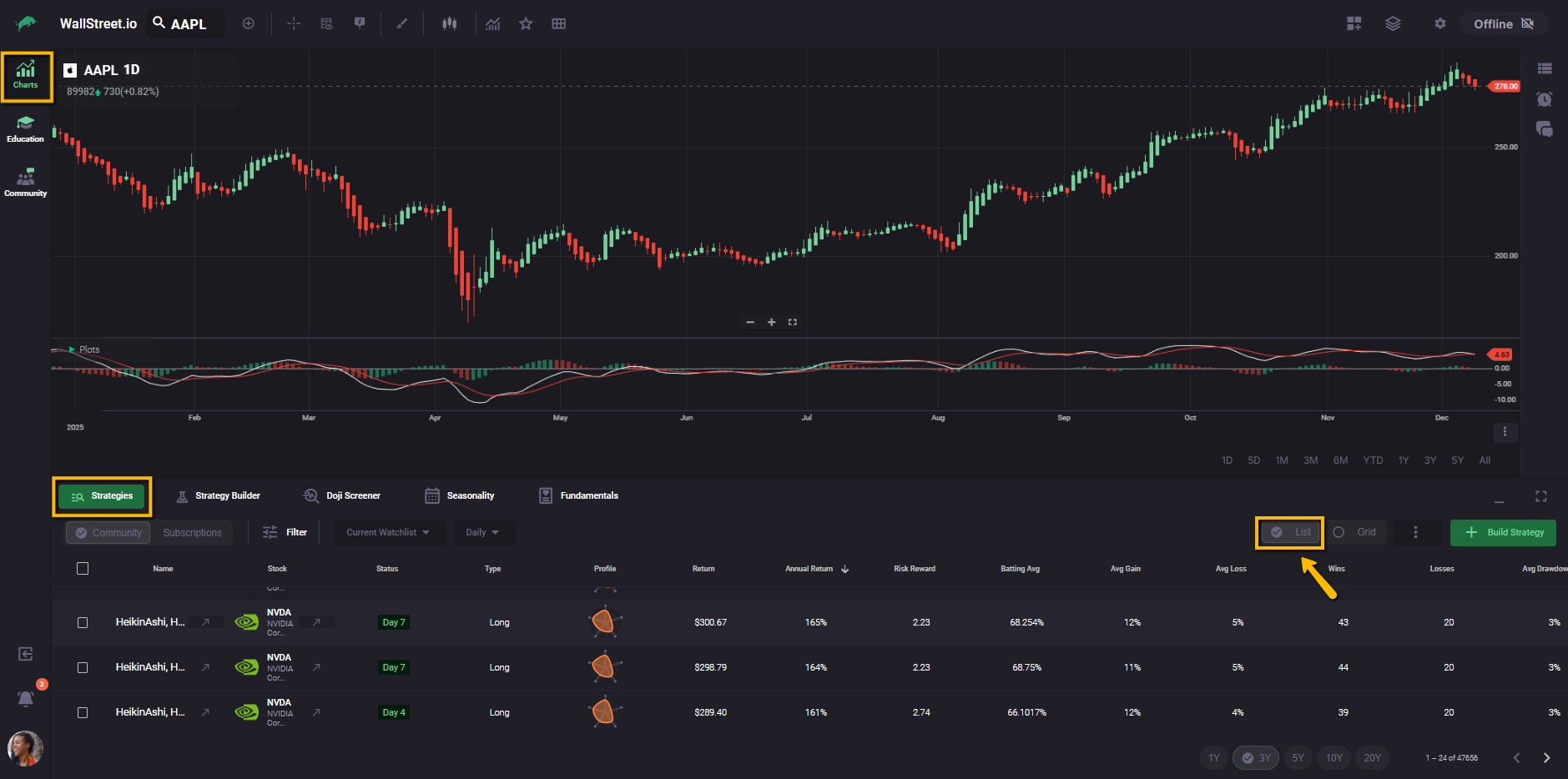This screenshot has width=1568, height=779.
Task: Open the alarm clock alerts icon
Action: point(1544,99)
